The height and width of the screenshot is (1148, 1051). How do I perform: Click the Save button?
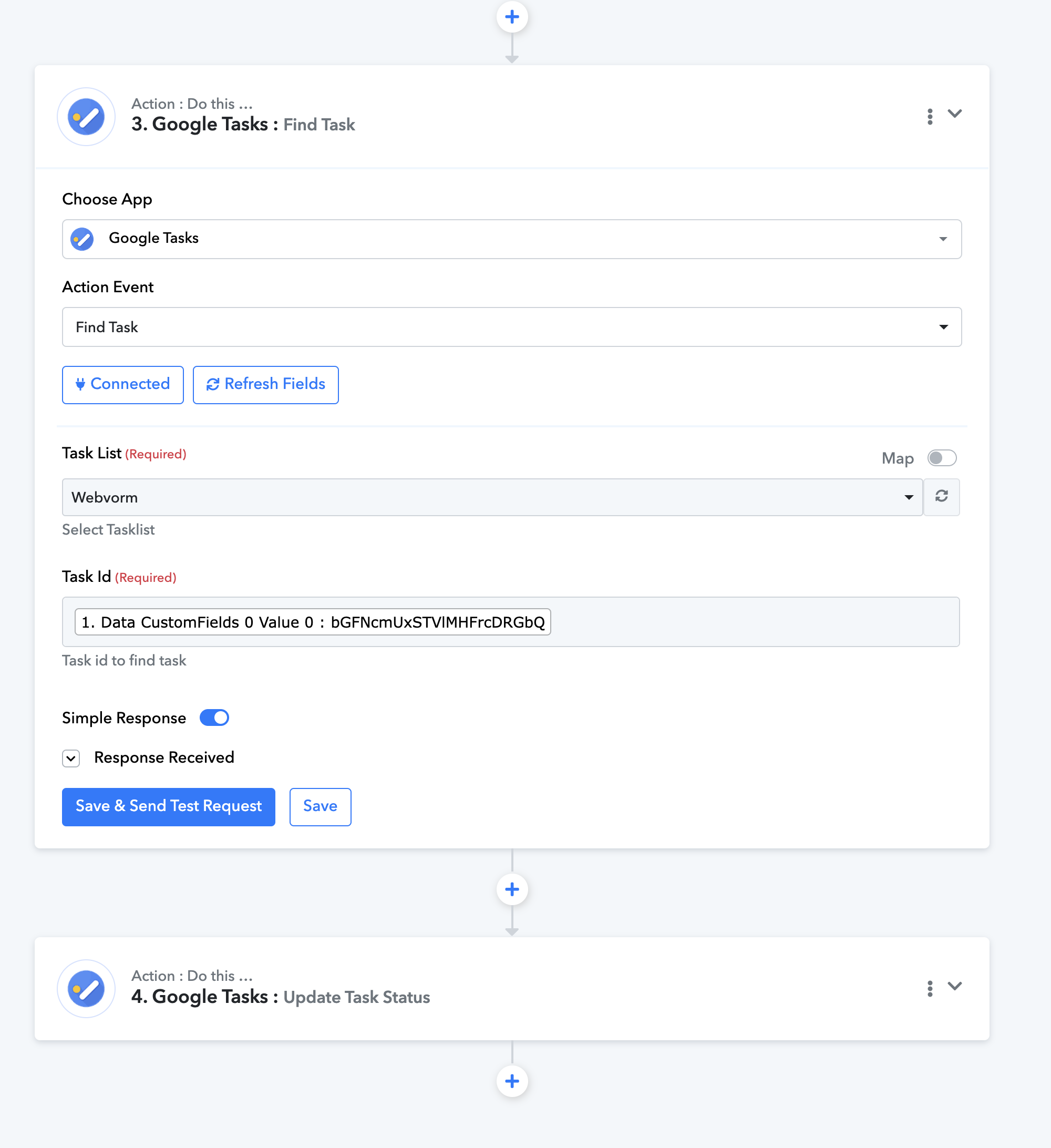(320, 807)
